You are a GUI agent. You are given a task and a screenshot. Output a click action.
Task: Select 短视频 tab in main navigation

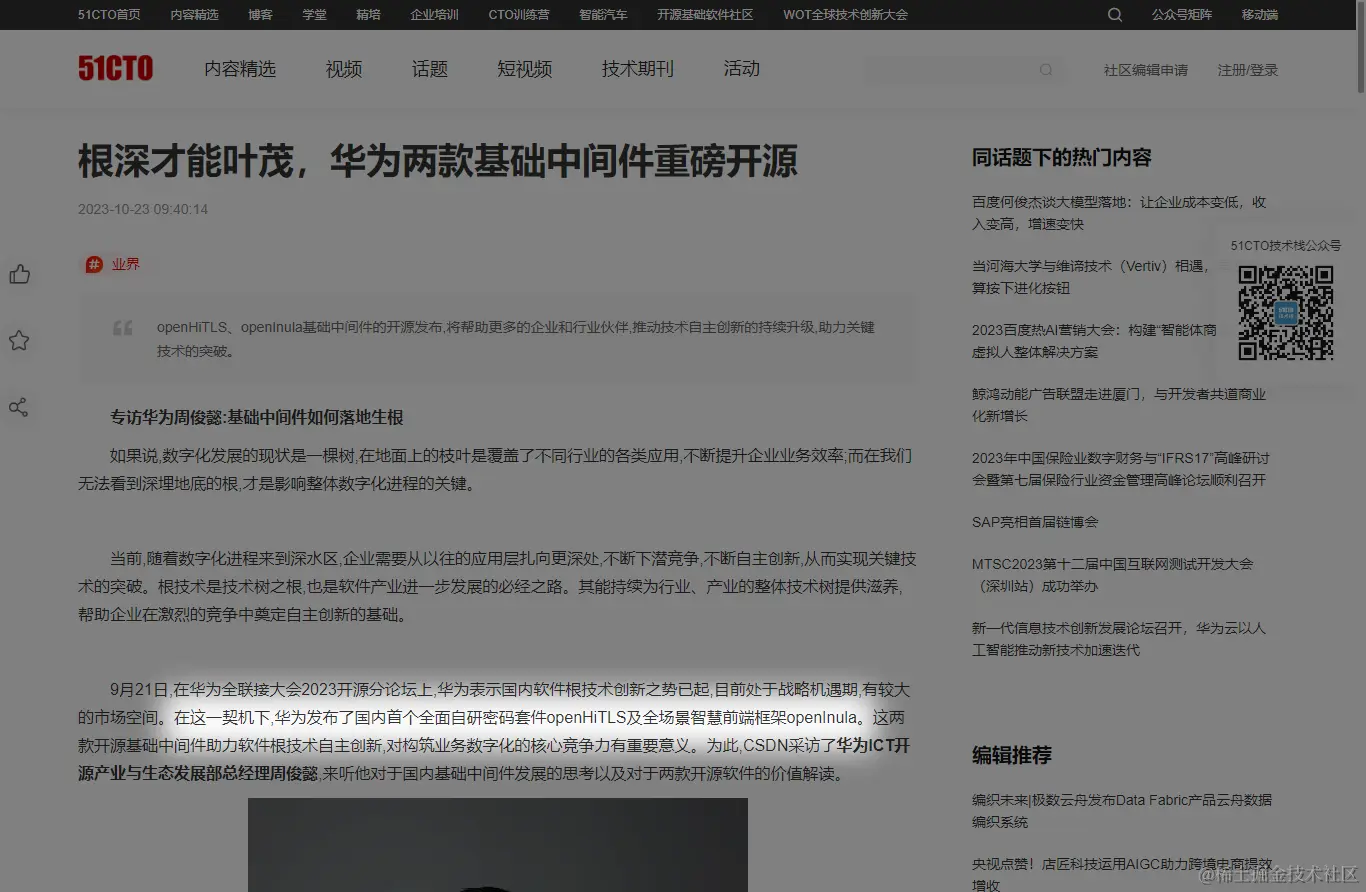point(525,69)
